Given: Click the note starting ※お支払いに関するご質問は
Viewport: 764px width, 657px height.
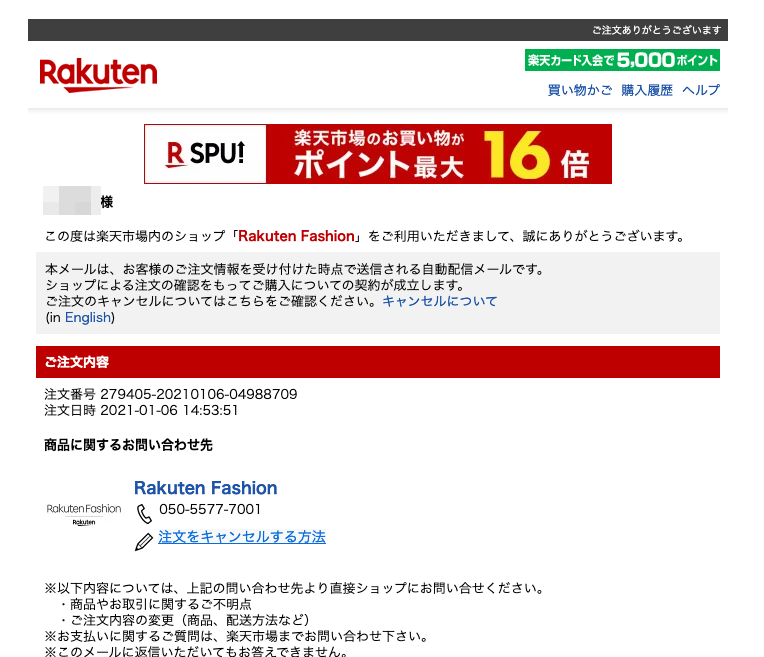Looking at the screenshot, I should (237, 637).
